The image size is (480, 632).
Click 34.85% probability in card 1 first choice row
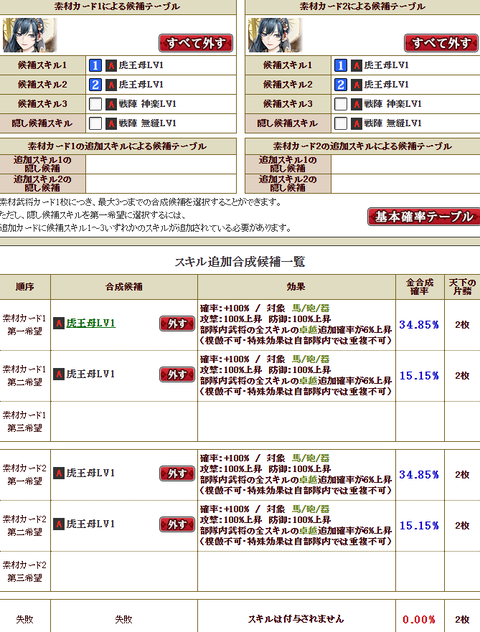point(419,324)
